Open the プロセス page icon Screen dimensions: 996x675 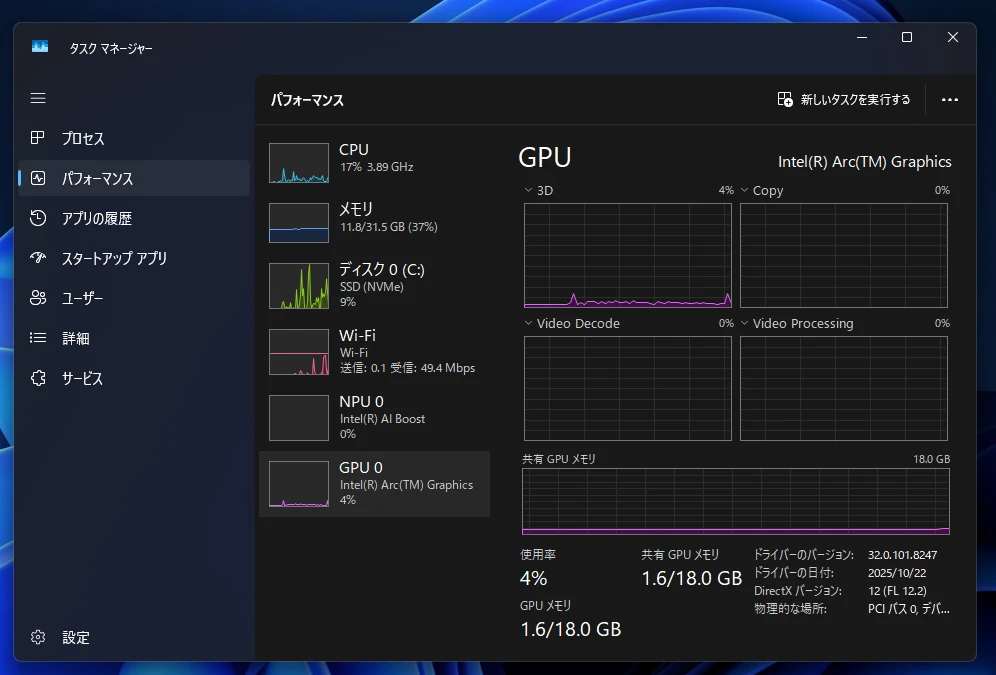tap(38, 138)
